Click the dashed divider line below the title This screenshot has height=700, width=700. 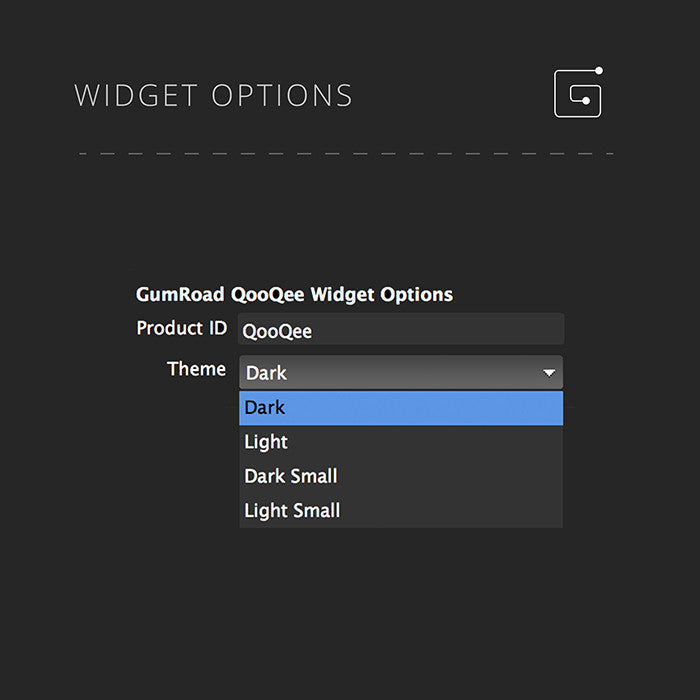pos(346,154)
